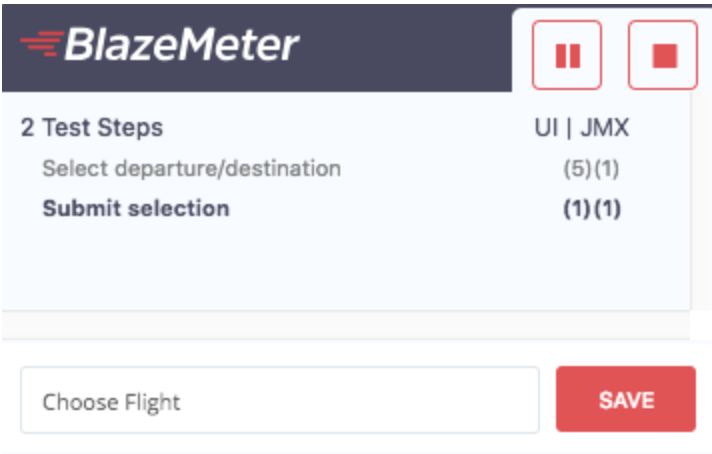
Task: Stop the recording with the square icon
Action: [x=663, y=55]
